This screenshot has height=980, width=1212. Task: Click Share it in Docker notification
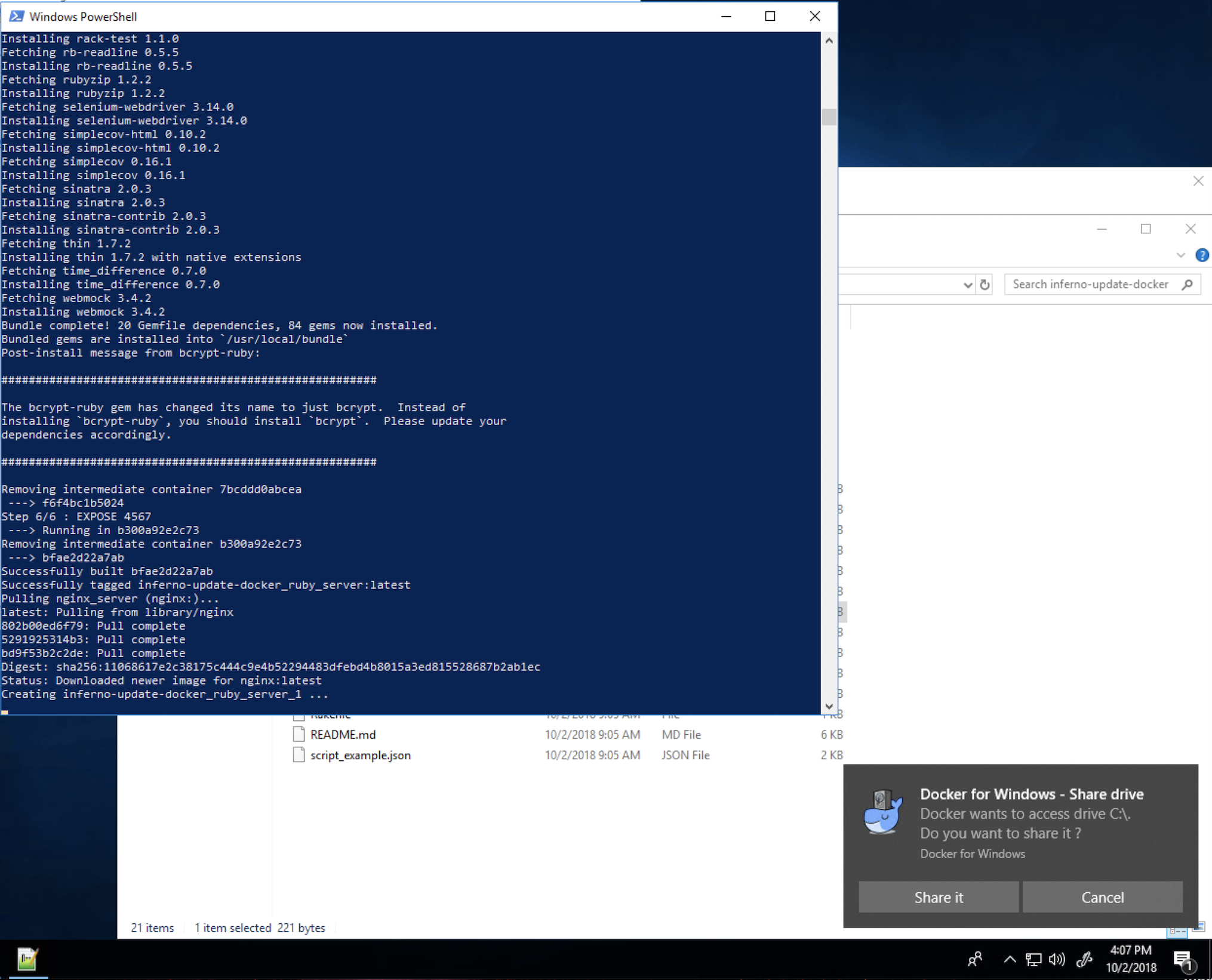pos(939,897)
